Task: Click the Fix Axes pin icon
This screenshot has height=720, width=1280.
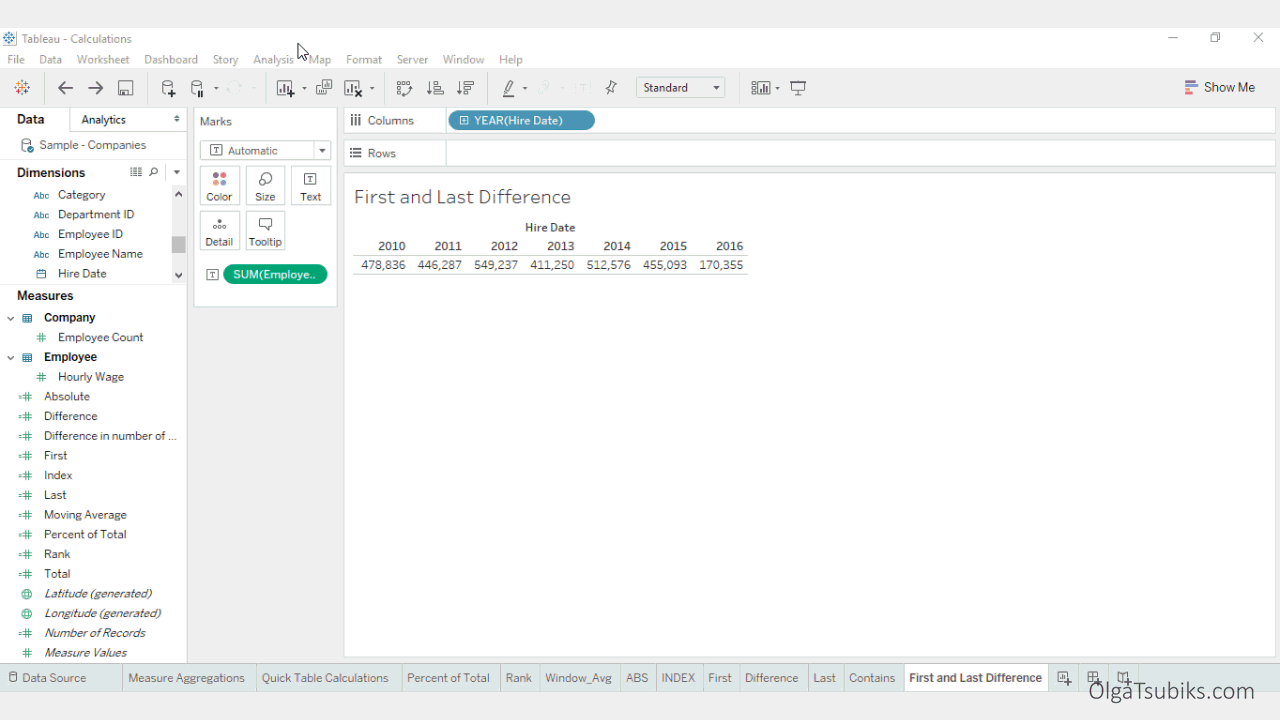Action: point(611,88)
